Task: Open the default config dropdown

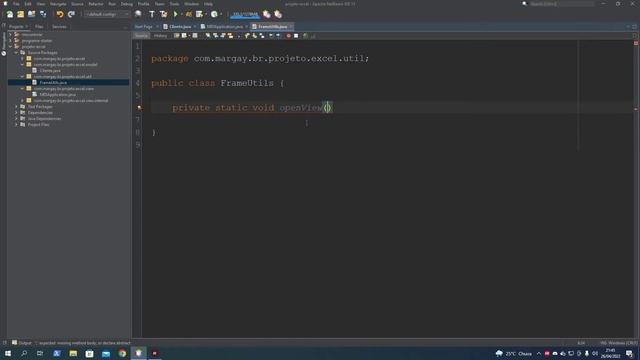Action: pyautogui.click(x=107, y=14)
